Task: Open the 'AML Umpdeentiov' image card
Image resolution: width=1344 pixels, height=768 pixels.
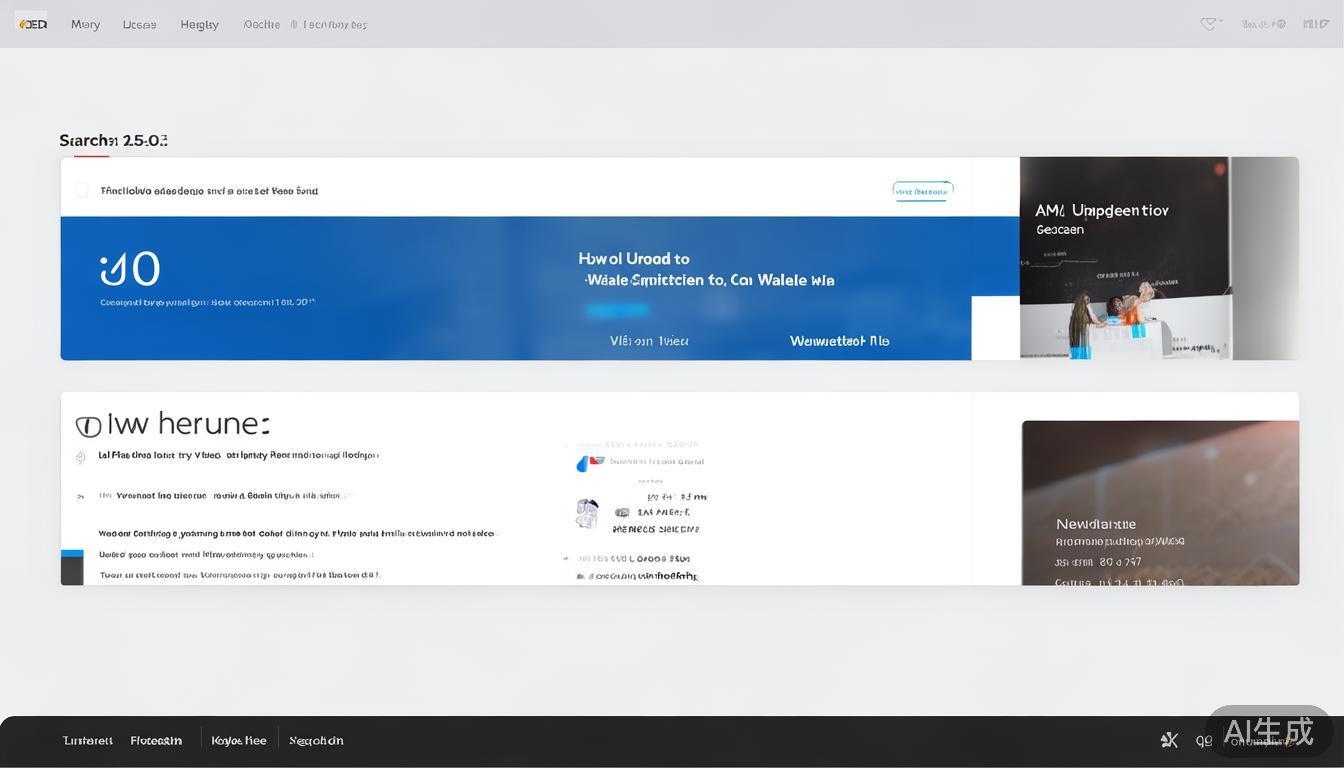Action: (1124, 258)
